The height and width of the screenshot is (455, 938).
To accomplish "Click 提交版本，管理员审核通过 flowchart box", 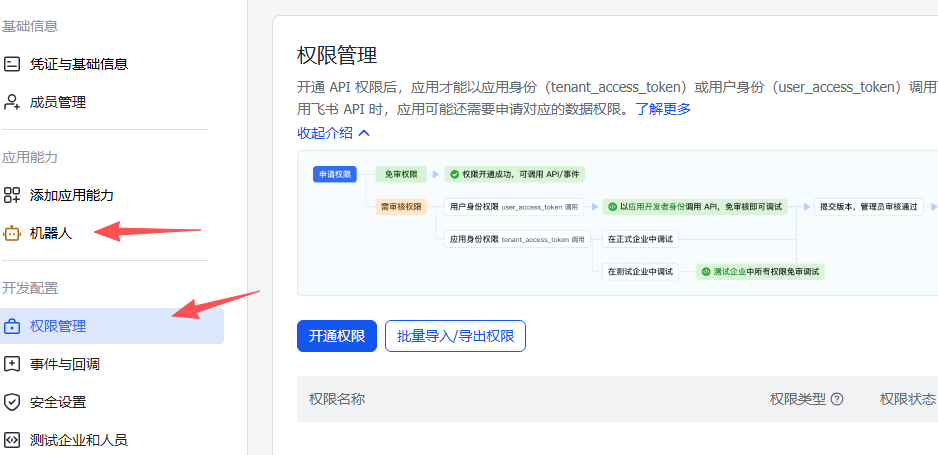I will (x=869, y=207).
